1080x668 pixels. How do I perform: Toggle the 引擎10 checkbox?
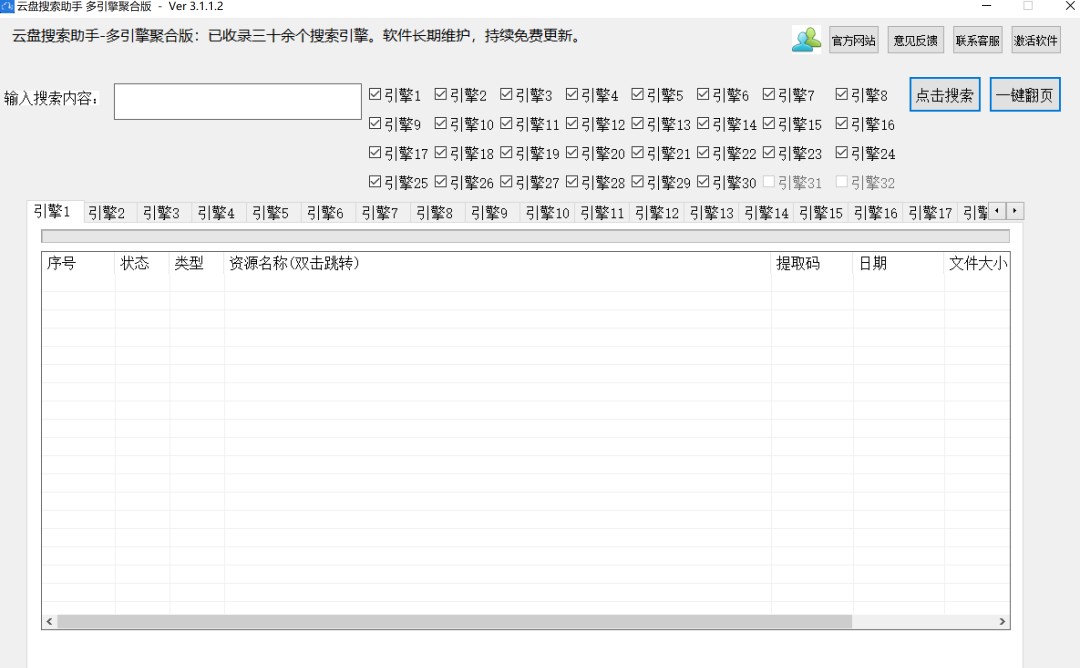point(441,123)
